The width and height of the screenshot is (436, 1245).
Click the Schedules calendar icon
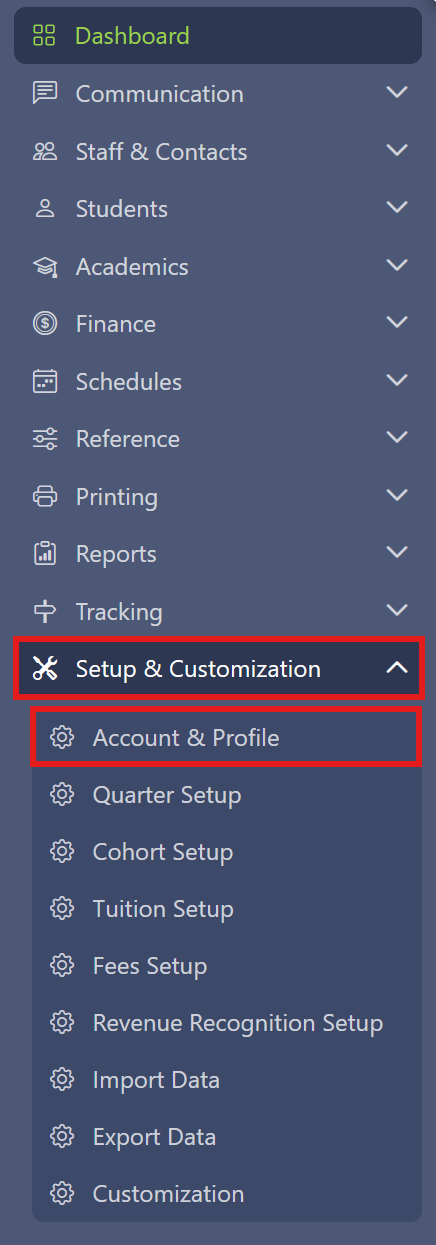point(44,381)
